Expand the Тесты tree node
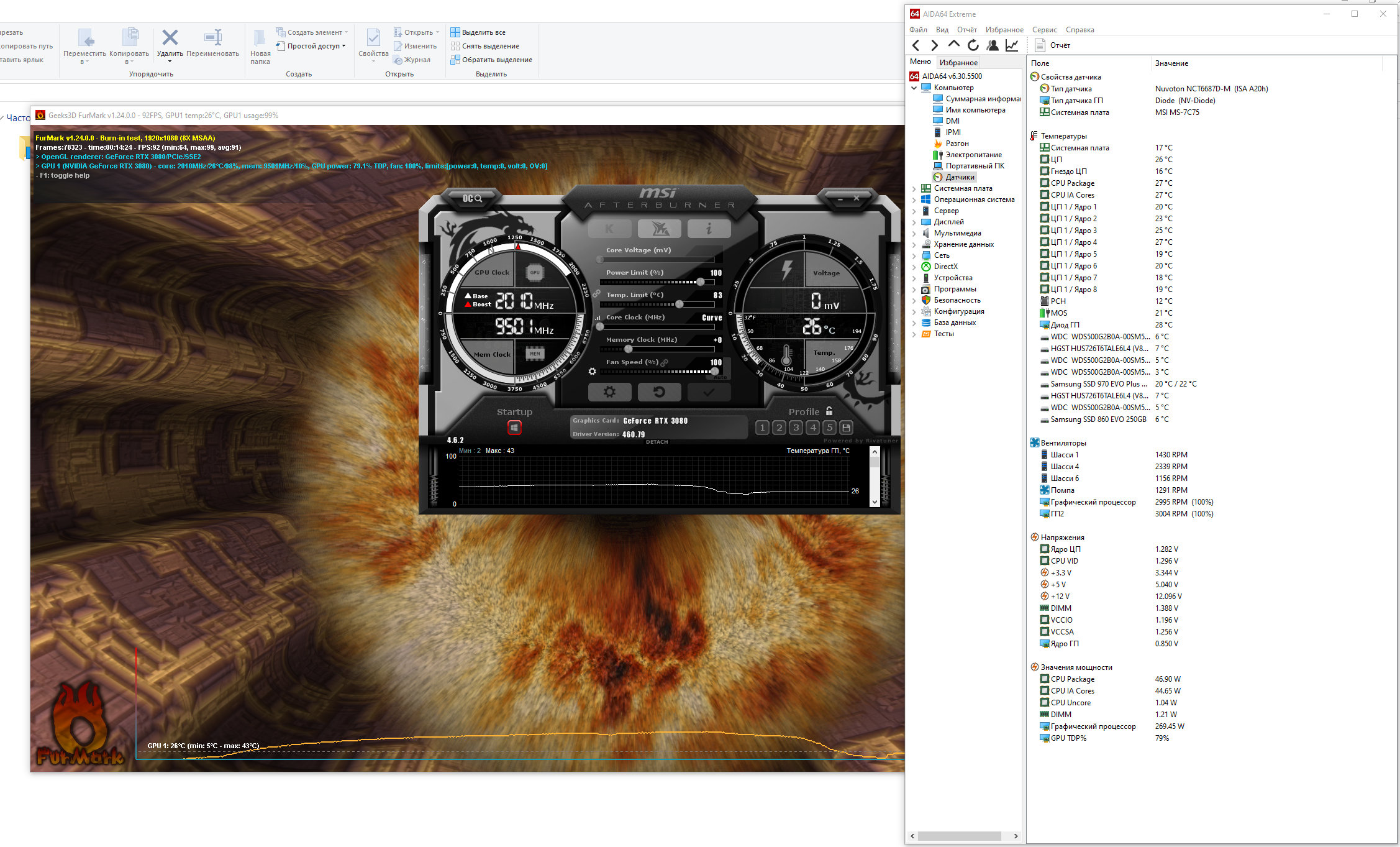This screenshot has height=847, width=1400. coord(914,334)
